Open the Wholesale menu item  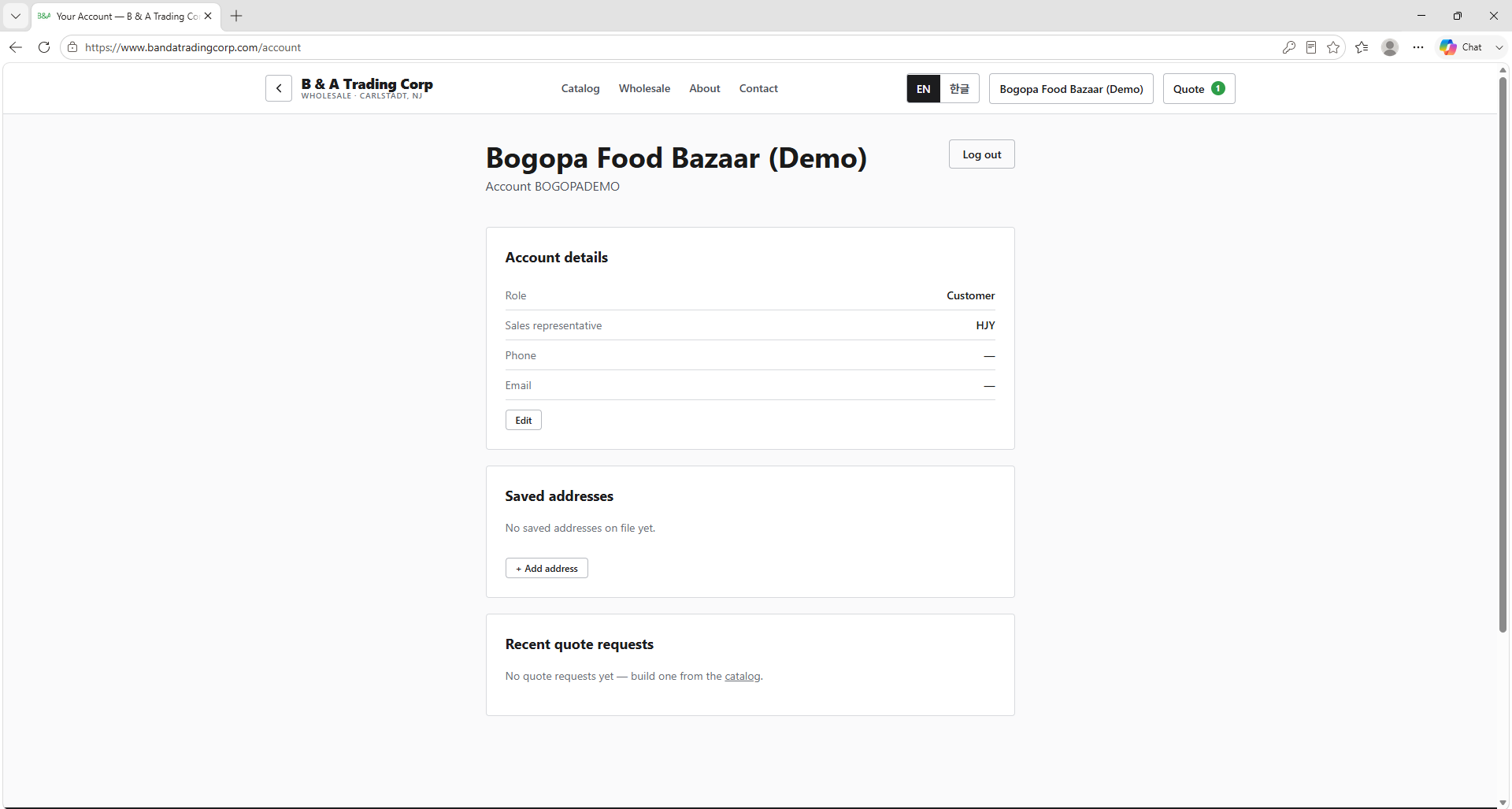(x=644, y=88)
